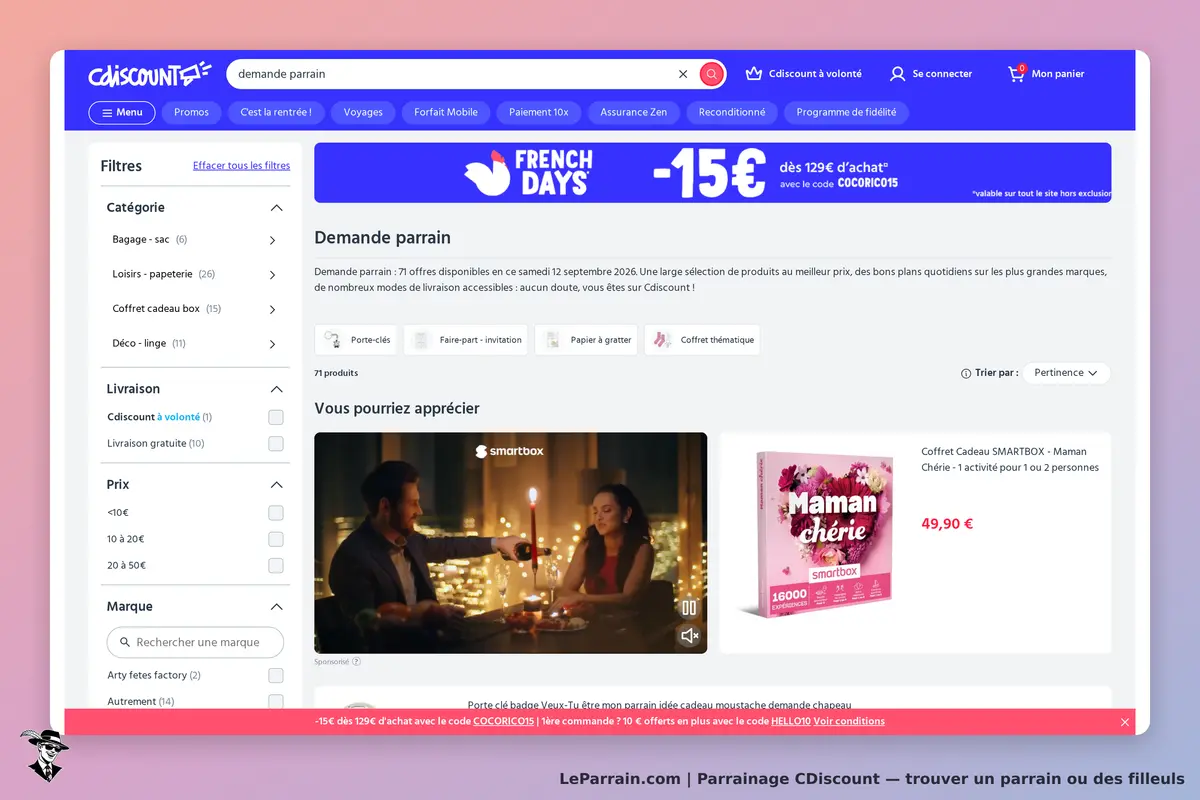1200x800 pixels.
Task: Open Paiement 10x
Action: click(538, 113)
